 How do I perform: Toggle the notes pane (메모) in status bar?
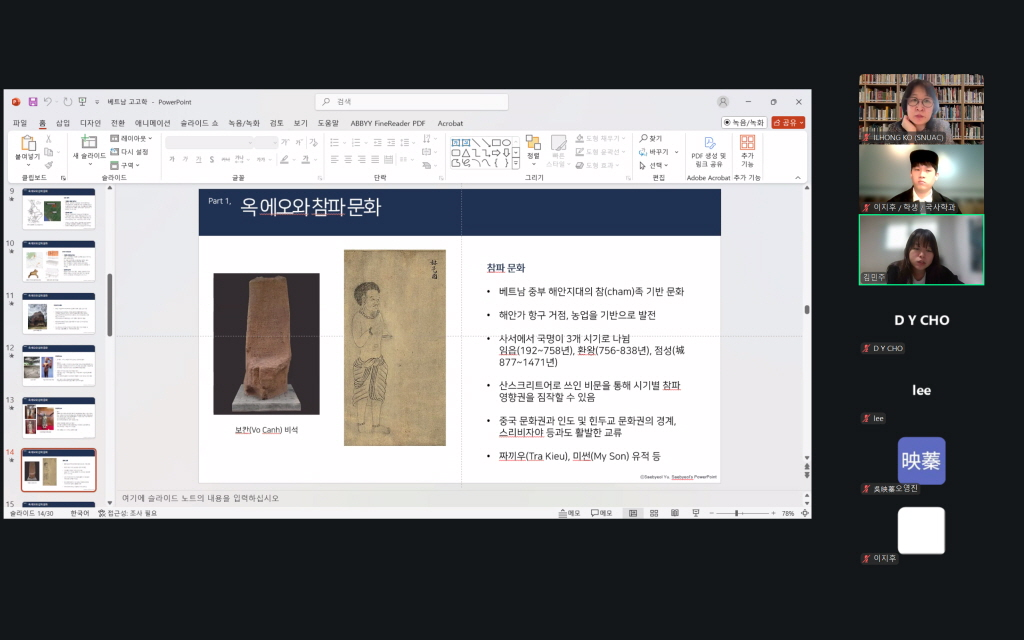pyautogui.click(x=569, y=513)
